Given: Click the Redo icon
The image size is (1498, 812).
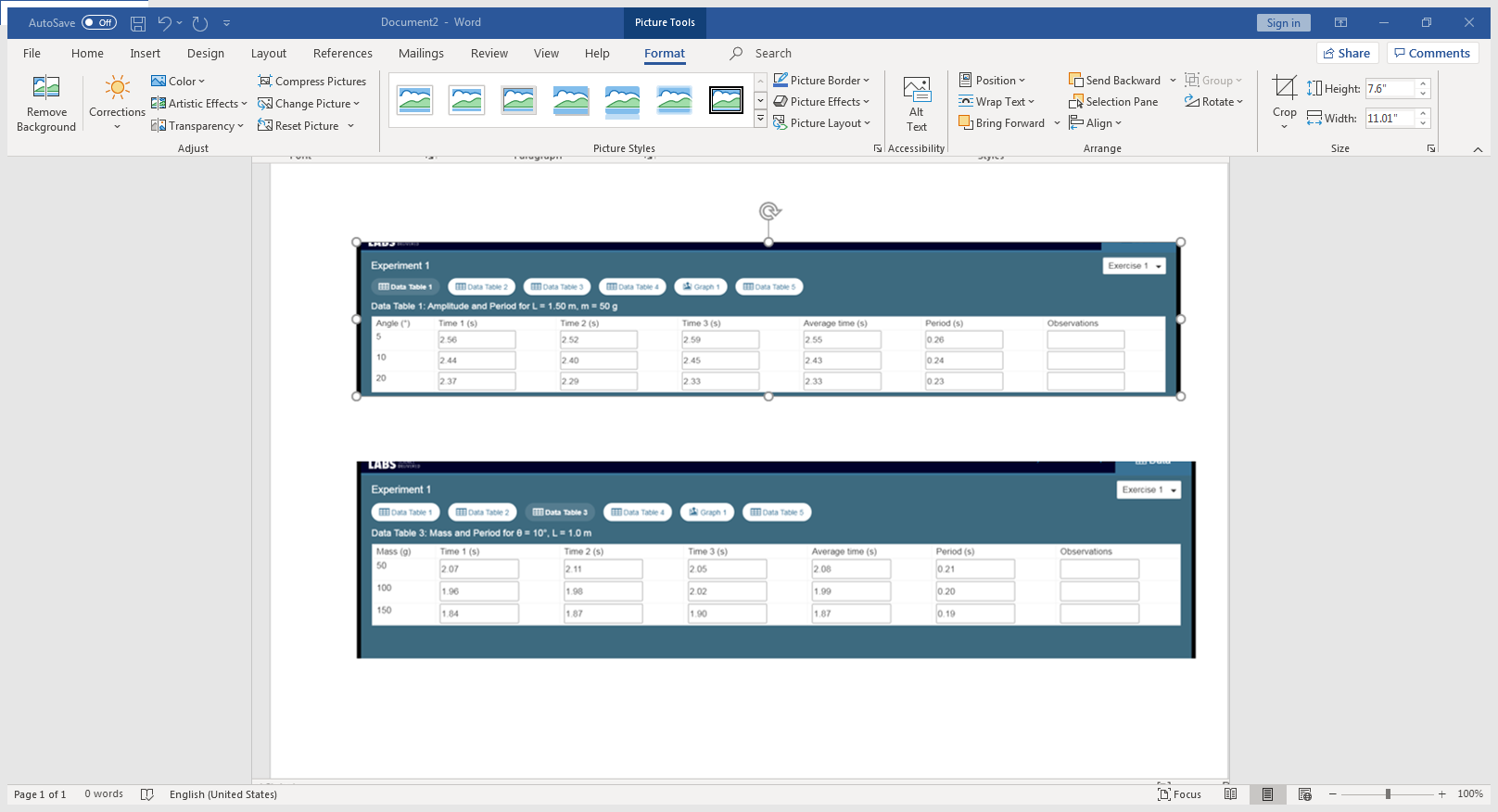Looking at the screenshot, I should click(200, 23).
